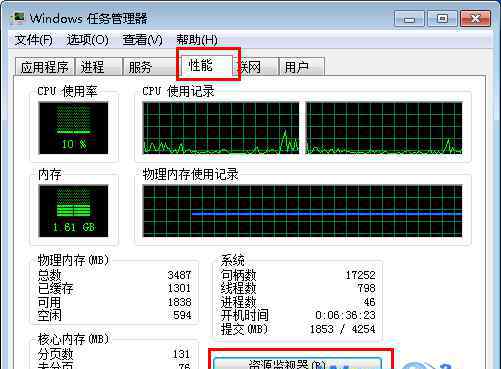Switch to the 应用程序 tab

[45, 67]
